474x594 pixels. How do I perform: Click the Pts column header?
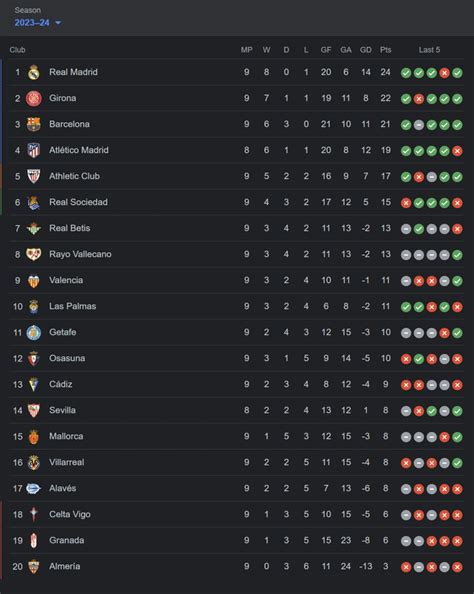(x=385, y=50)
